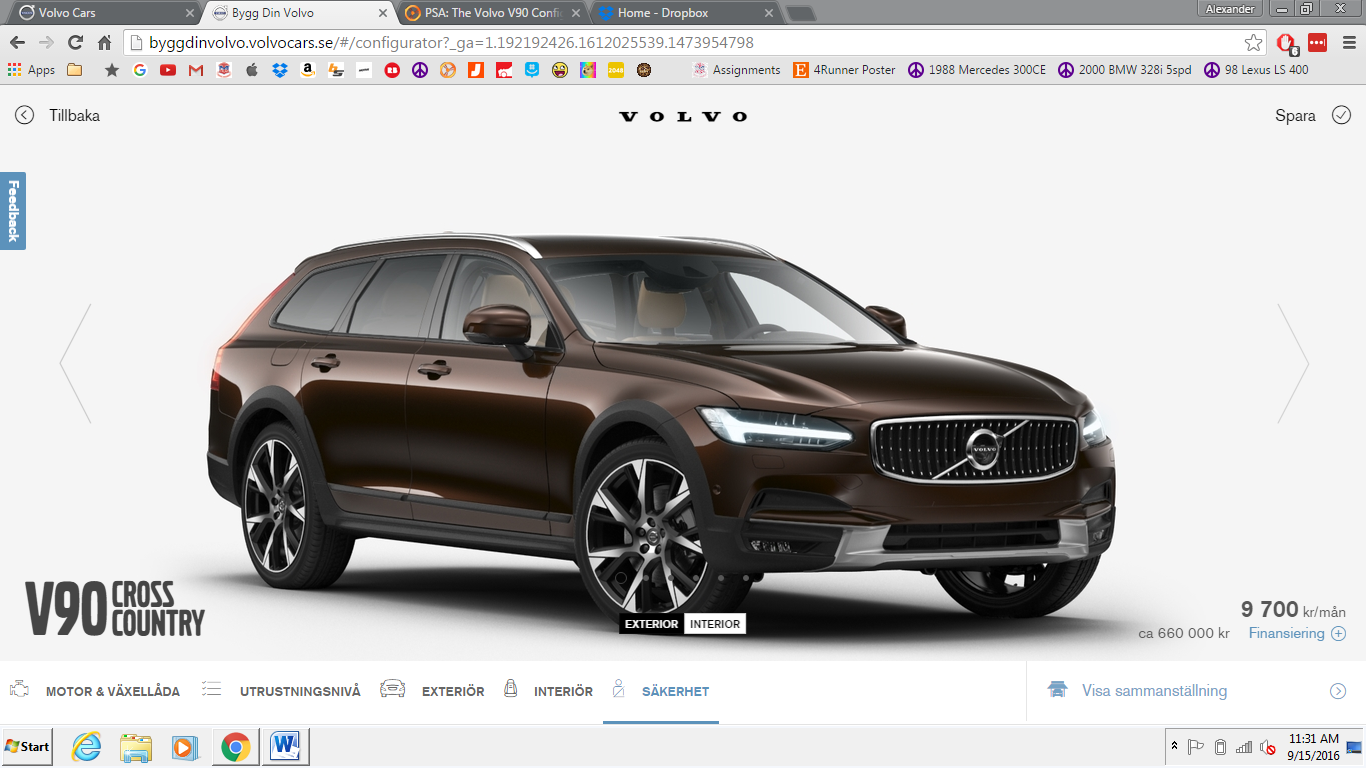Open Windows Explorer from taskbar
This screenshot has height=768, width=1366.
tap(135, 747)
